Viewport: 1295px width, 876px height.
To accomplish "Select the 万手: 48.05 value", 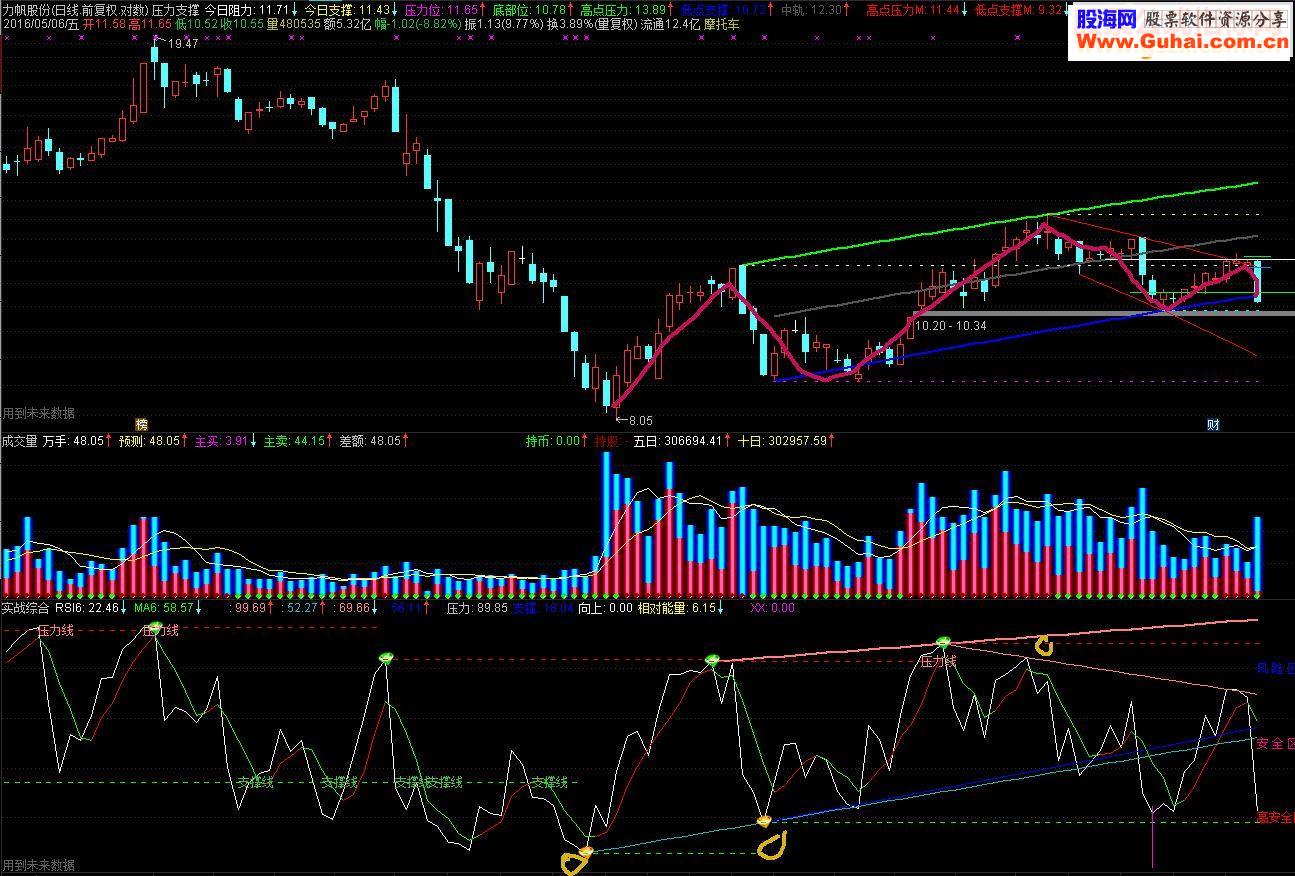I will [x=74, y=440].
